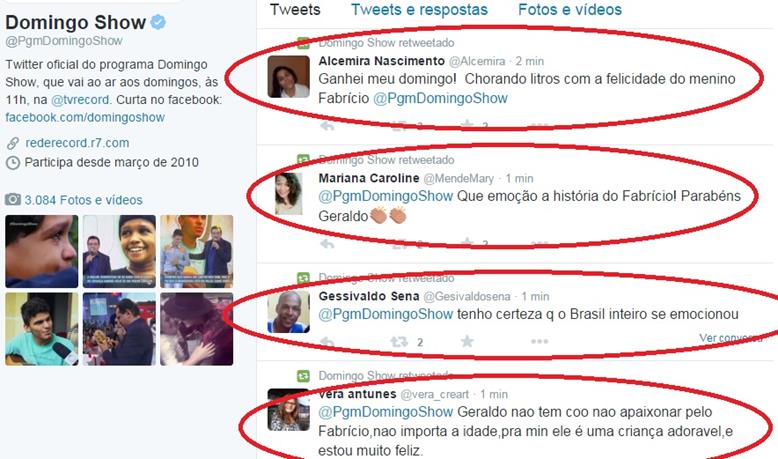Expand the Ver conversa link
The height and width of the screenshot is (459, 778).
pyautogui.click(x=730, y=338)
